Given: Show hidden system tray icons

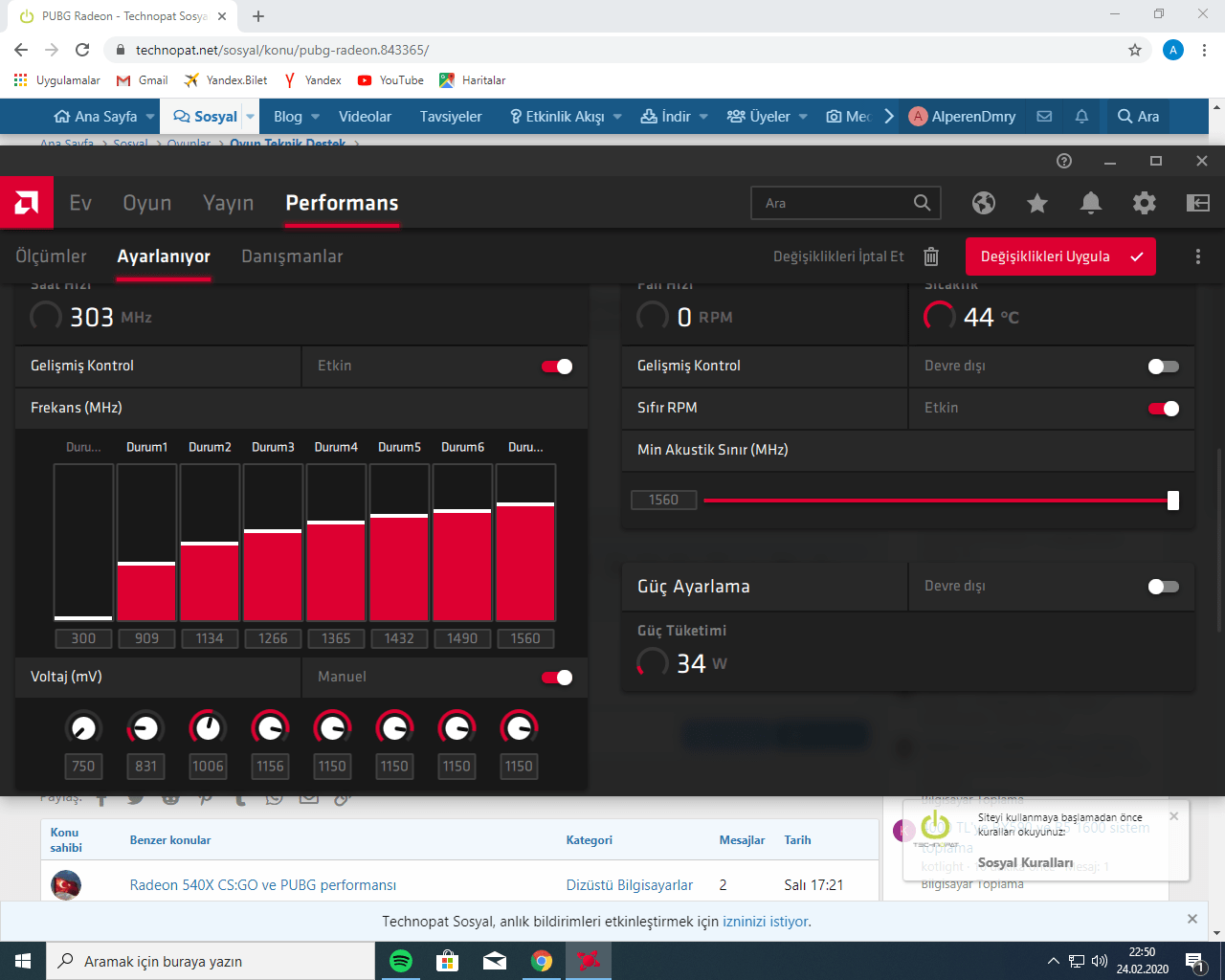Looking at the screenshot, I should [1054, 961].
